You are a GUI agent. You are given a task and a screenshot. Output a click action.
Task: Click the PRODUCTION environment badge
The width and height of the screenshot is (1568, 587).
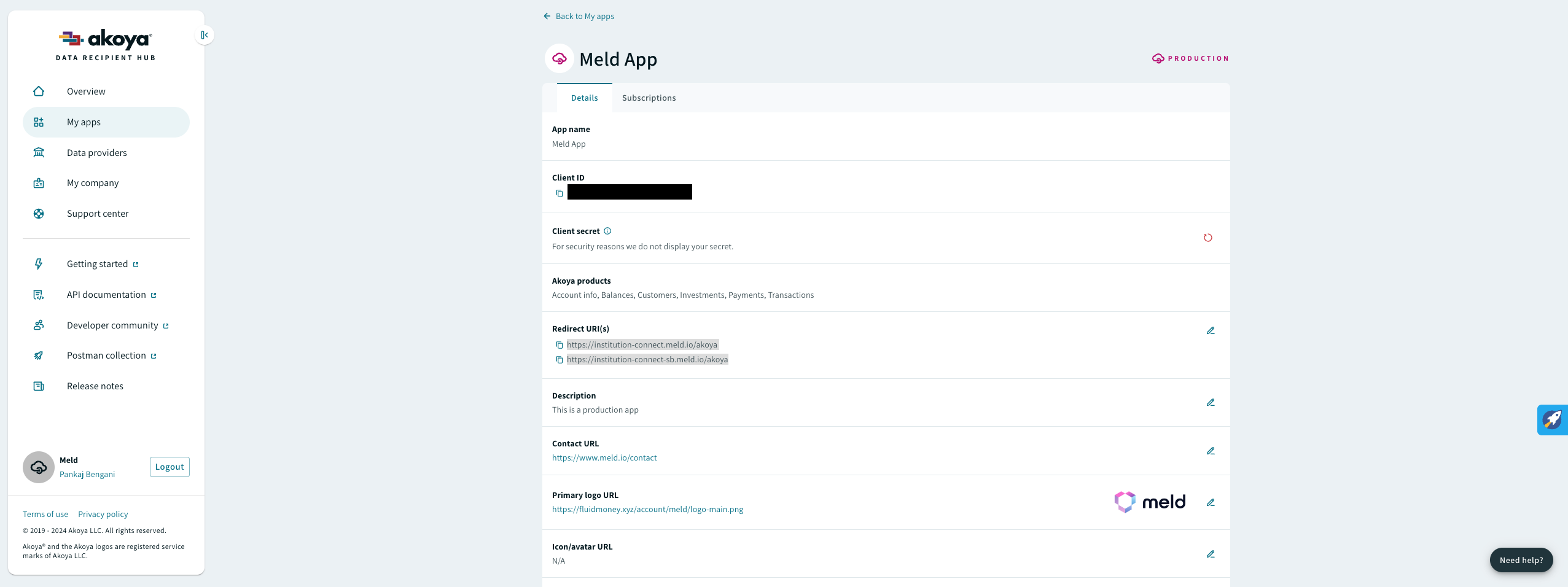point(1190,58)
